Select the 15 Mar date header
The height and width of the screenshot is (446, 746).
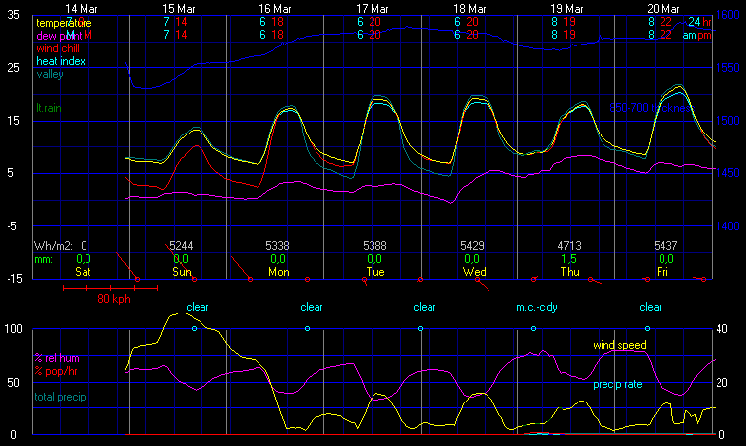[x=180, y=7]
